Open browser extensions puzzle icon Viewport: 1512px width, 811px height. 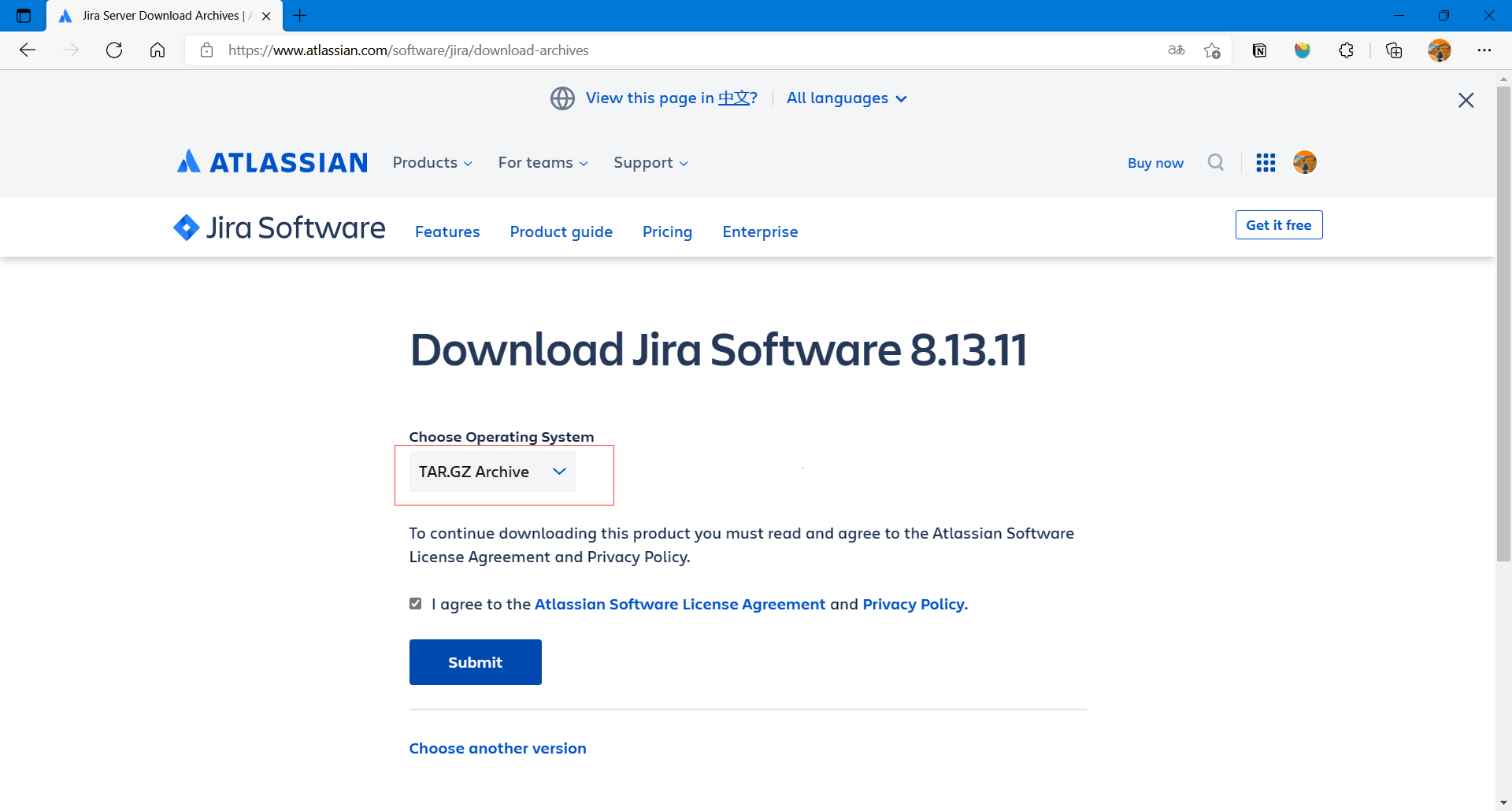[x=1346, y=50]
